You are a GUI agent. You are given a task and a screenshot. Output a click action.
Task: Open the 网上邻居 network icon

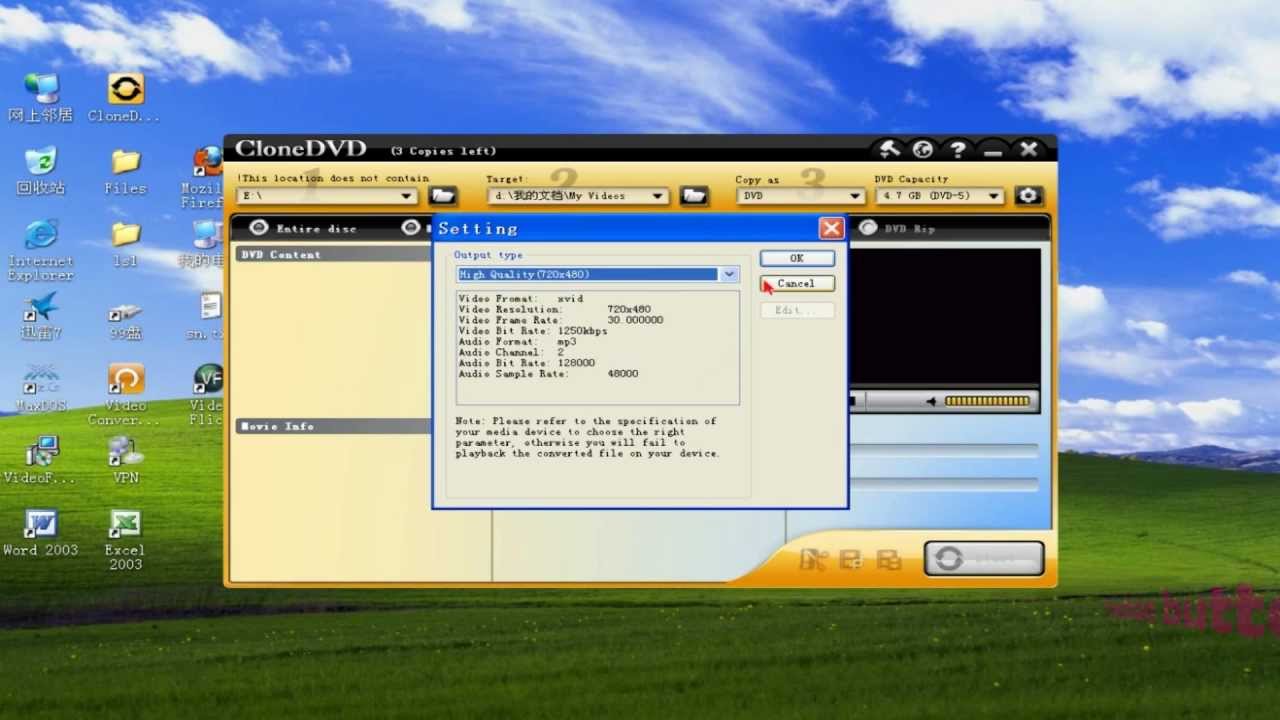pos(40,98)
